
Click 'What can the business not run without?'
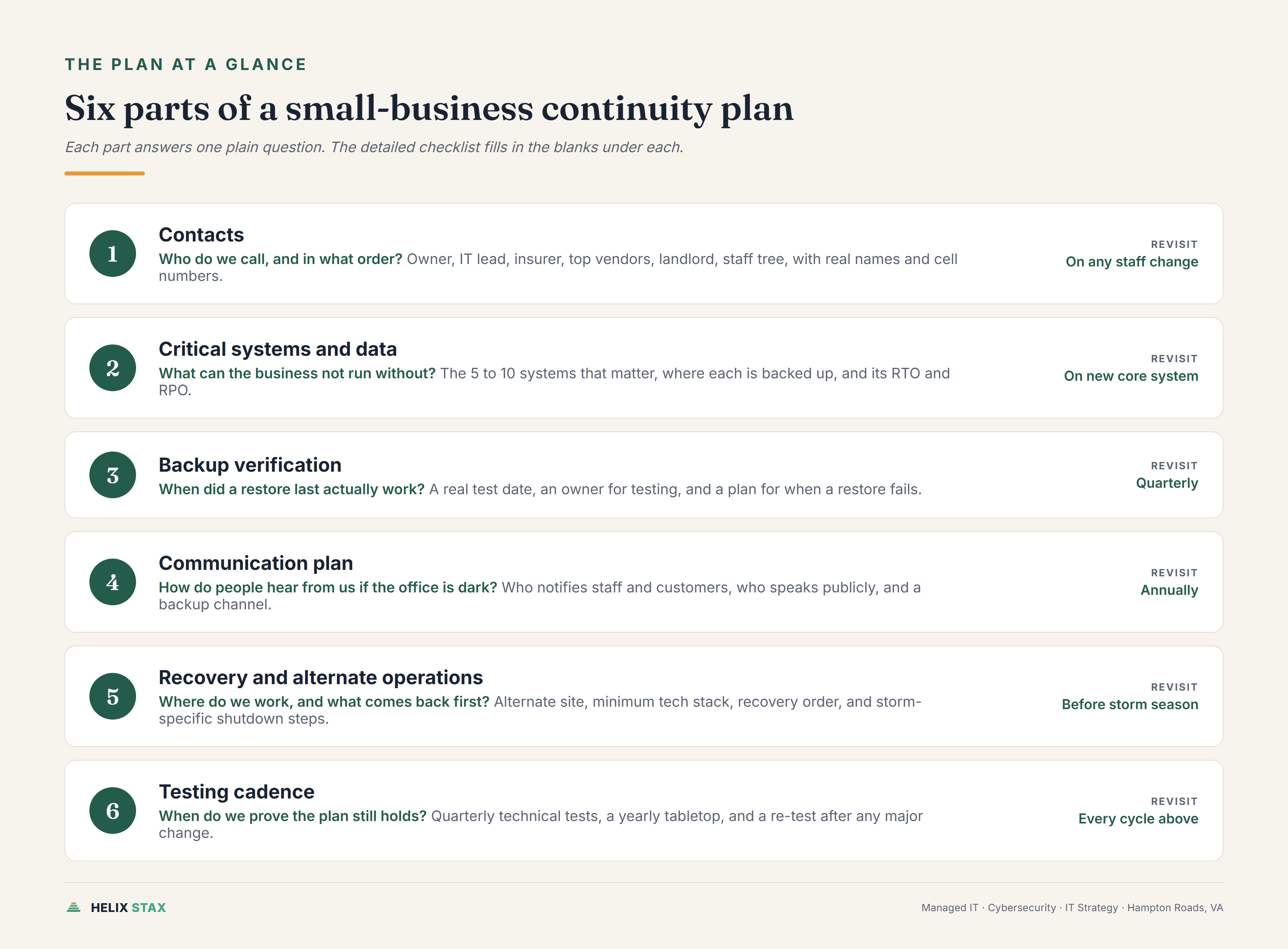pos(297,373)
